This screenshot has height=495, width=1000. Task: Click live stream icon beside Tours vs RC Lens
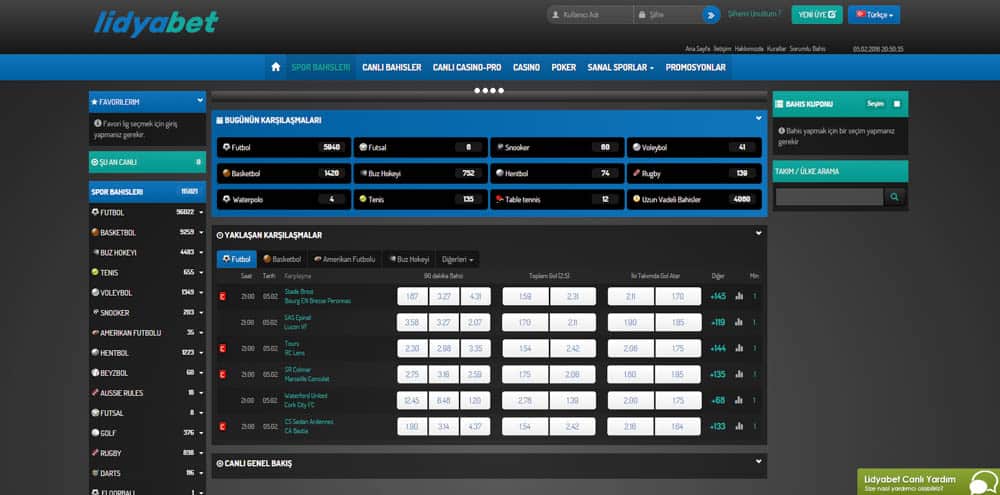coord(223,348)
